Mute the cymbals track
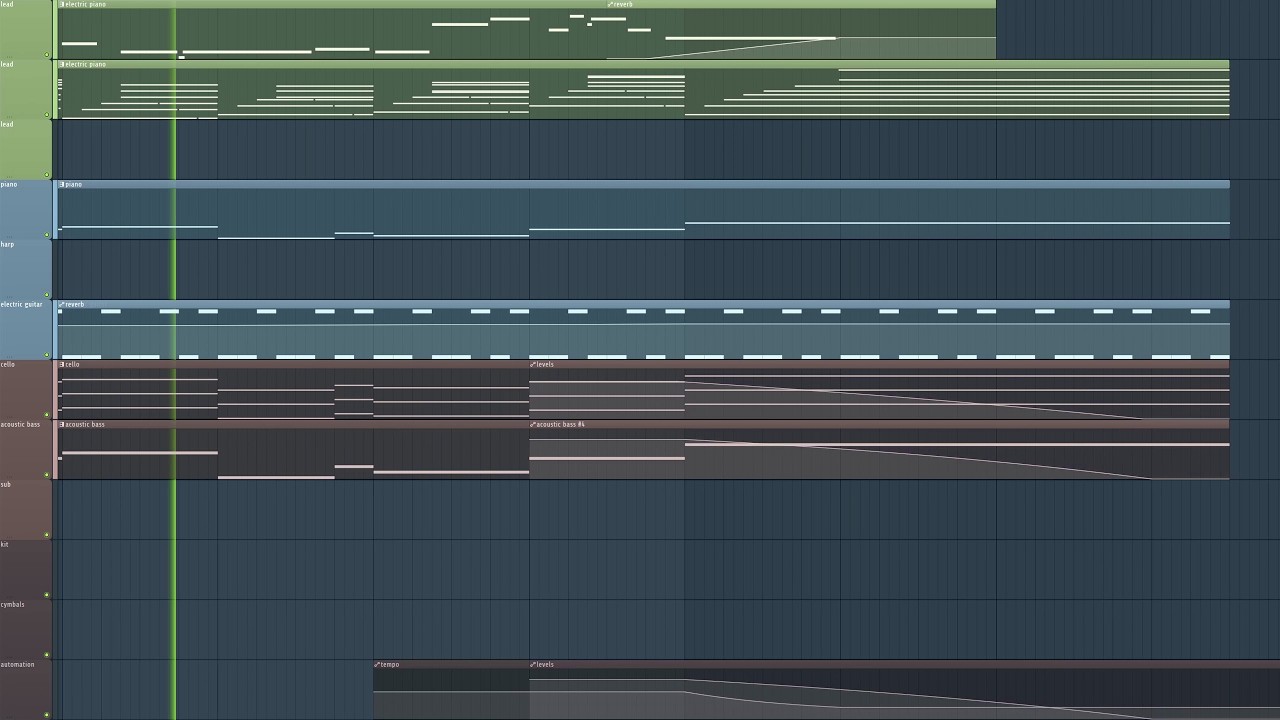This screenshot has height=720, width=1280. (x=47, y=655)
